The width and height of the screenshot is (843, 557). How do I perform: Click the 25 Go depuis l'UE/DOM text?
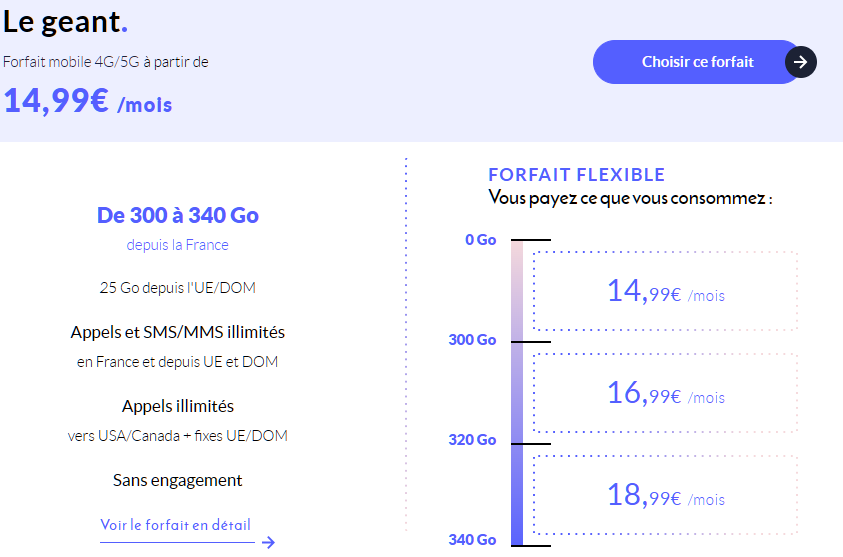(x=178, y=288)
